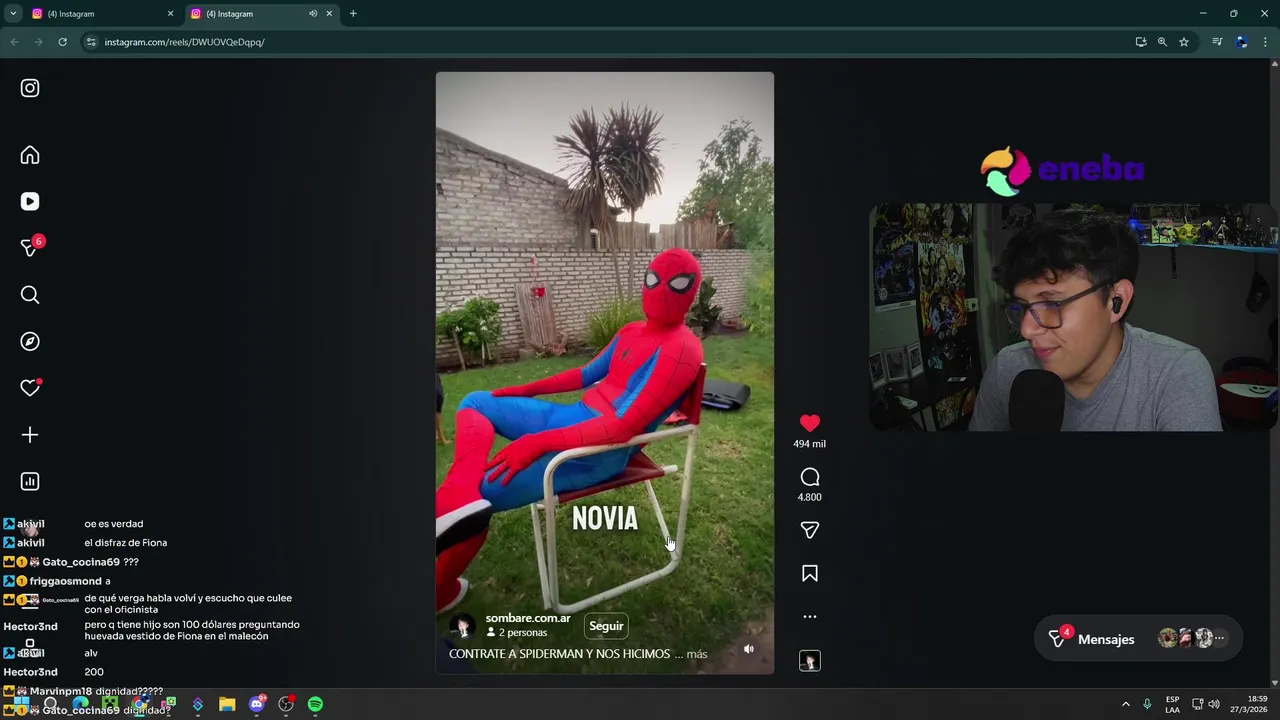Open the browser zoom magnifier icon
1280x720 pixels.
(x=1162, y=42)
